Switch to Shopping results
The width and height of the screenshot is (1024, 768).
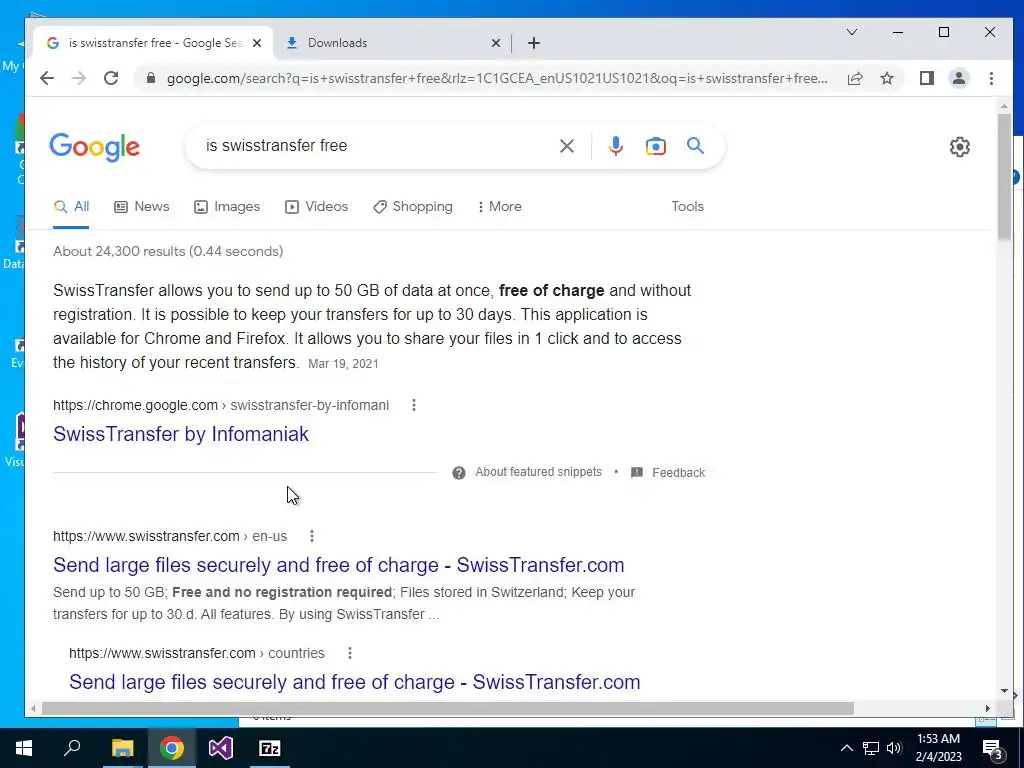pos(413,206)
